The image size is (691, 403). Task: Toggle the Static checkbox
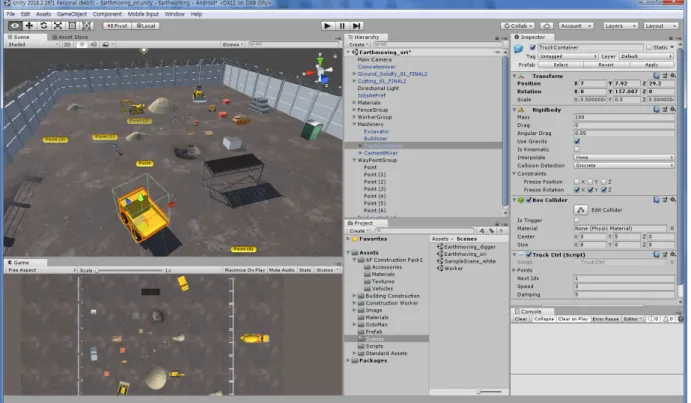(649, 47)
